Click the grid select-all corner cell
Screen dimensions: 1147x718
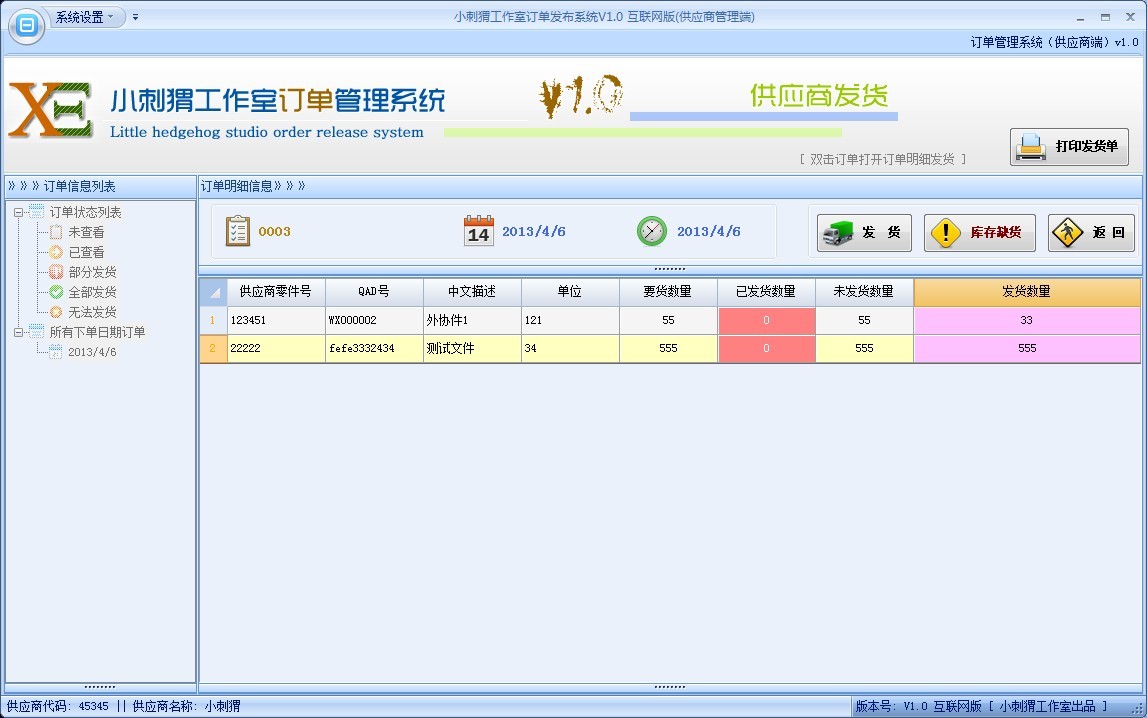[213, 292]
